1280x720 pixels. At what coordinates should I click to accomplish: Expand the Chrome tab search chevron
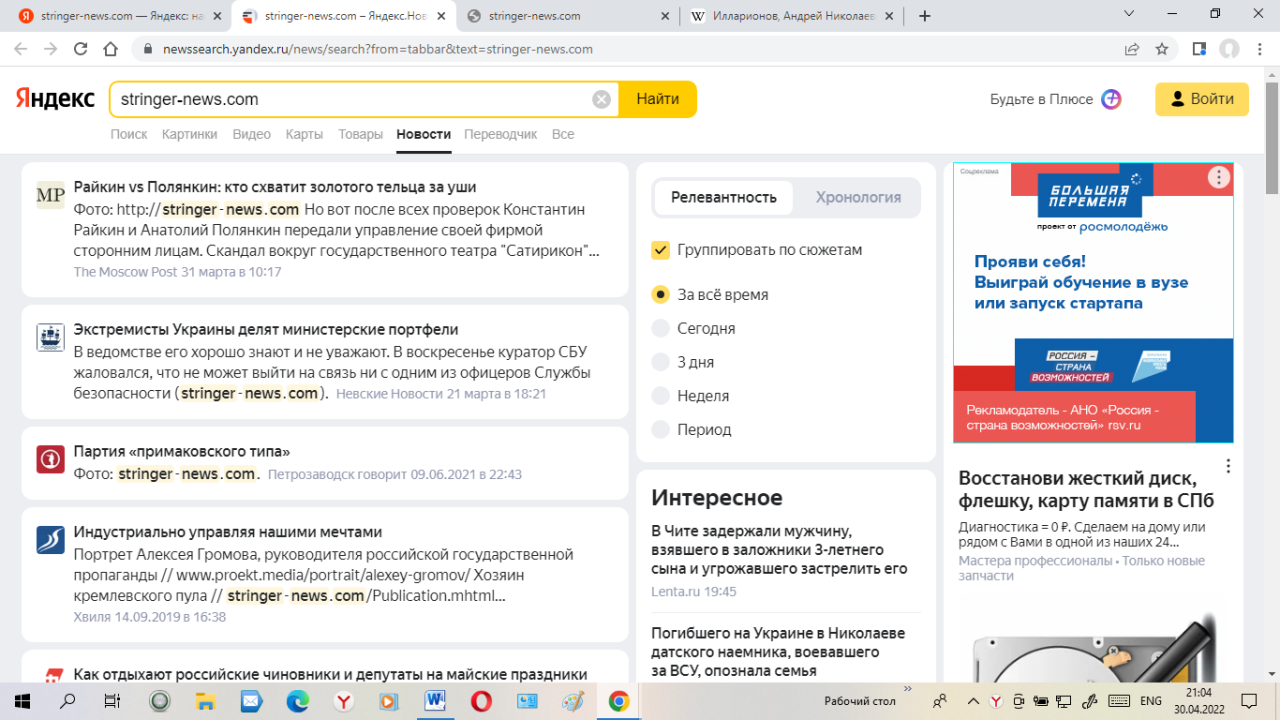click(x=1129, y=14)
